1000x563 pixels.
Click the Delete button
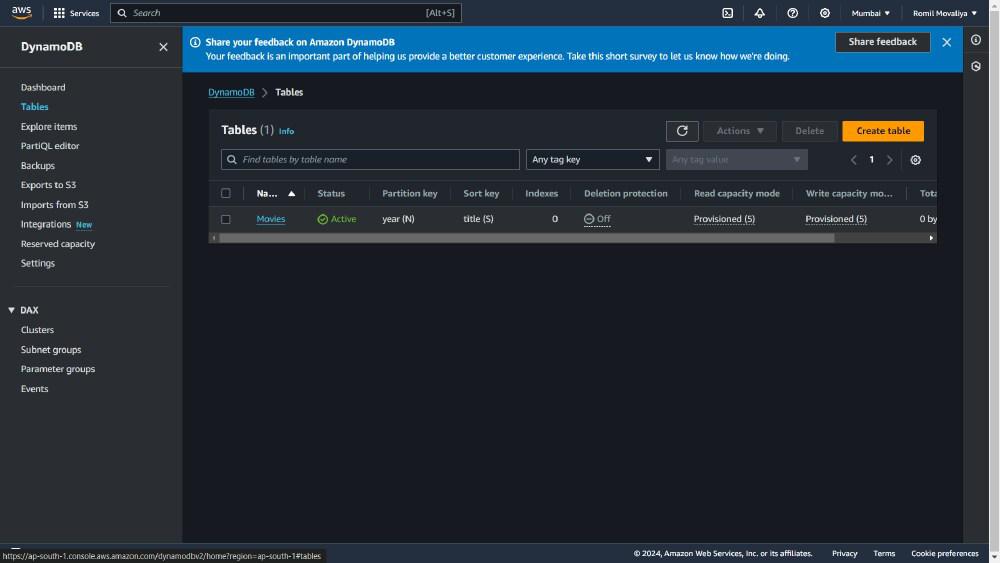pyautogui.click(x=809, y=131)
